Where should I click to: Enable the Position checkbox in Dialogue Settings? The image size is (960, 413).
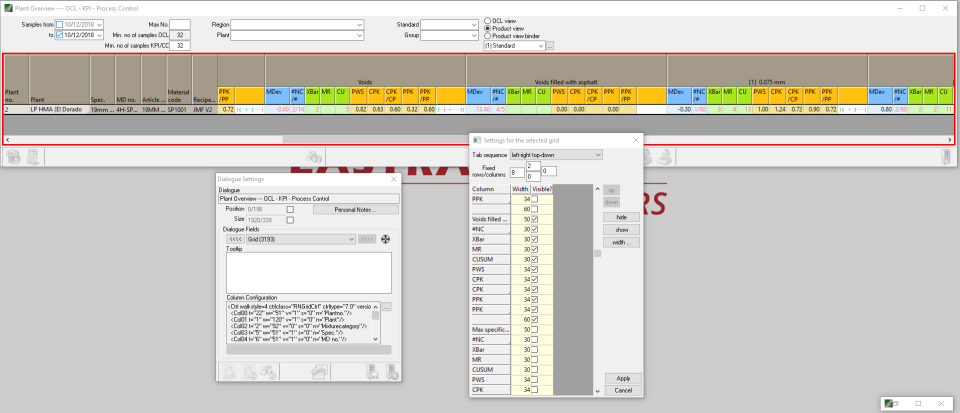tap(289, 208)
